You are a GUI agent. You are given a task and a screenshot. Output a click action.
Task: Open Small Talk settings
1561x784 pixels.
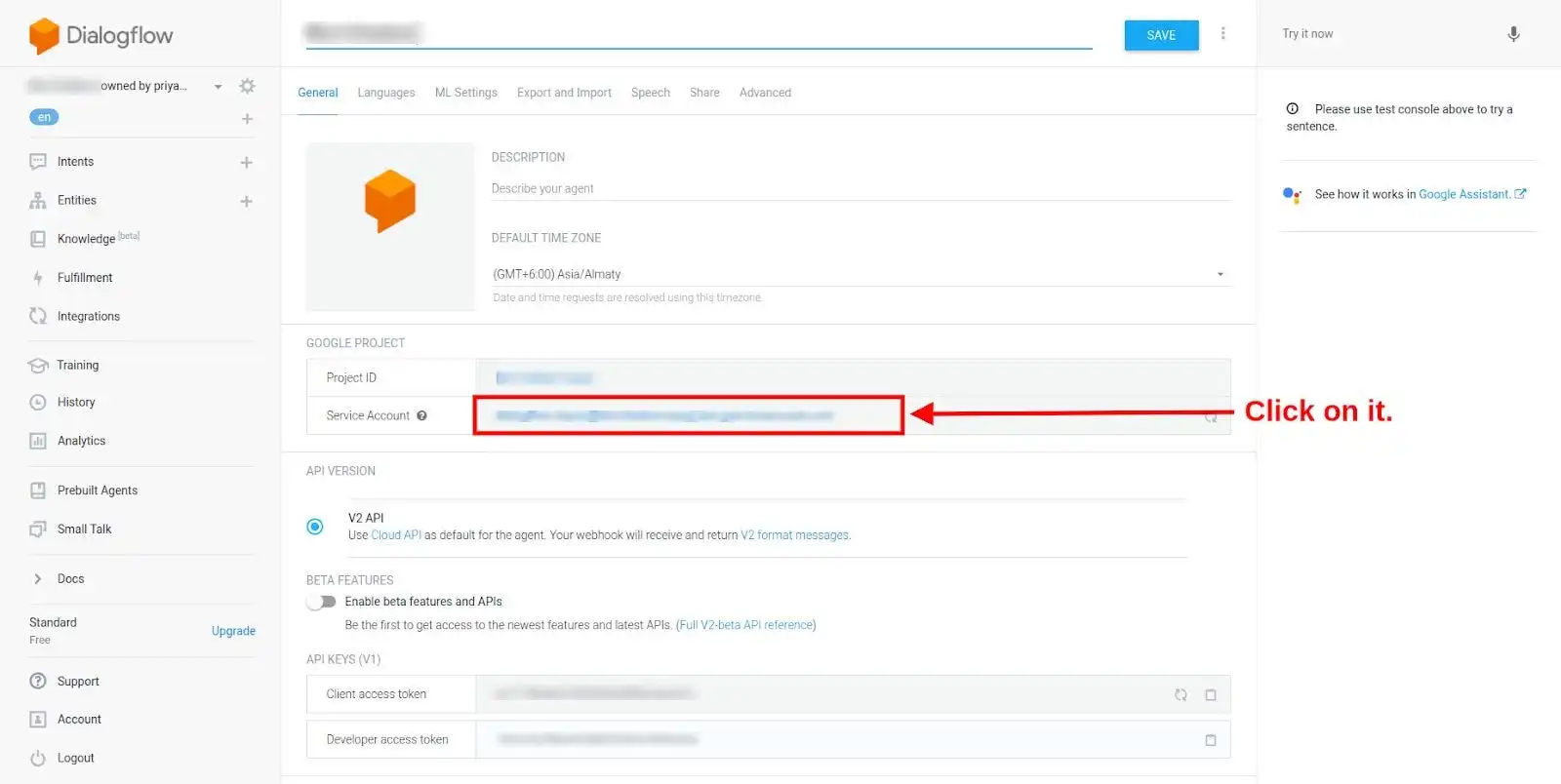[84, 529]
